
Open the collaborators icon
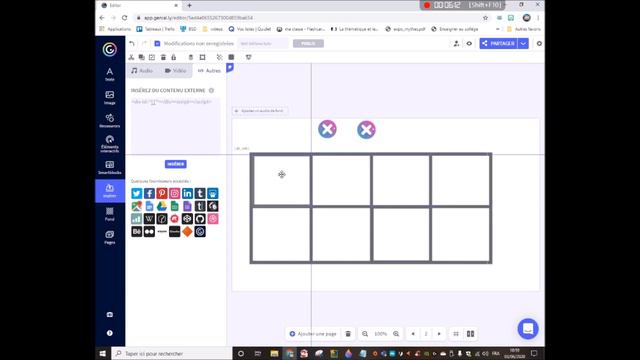[x=456, y=43]
